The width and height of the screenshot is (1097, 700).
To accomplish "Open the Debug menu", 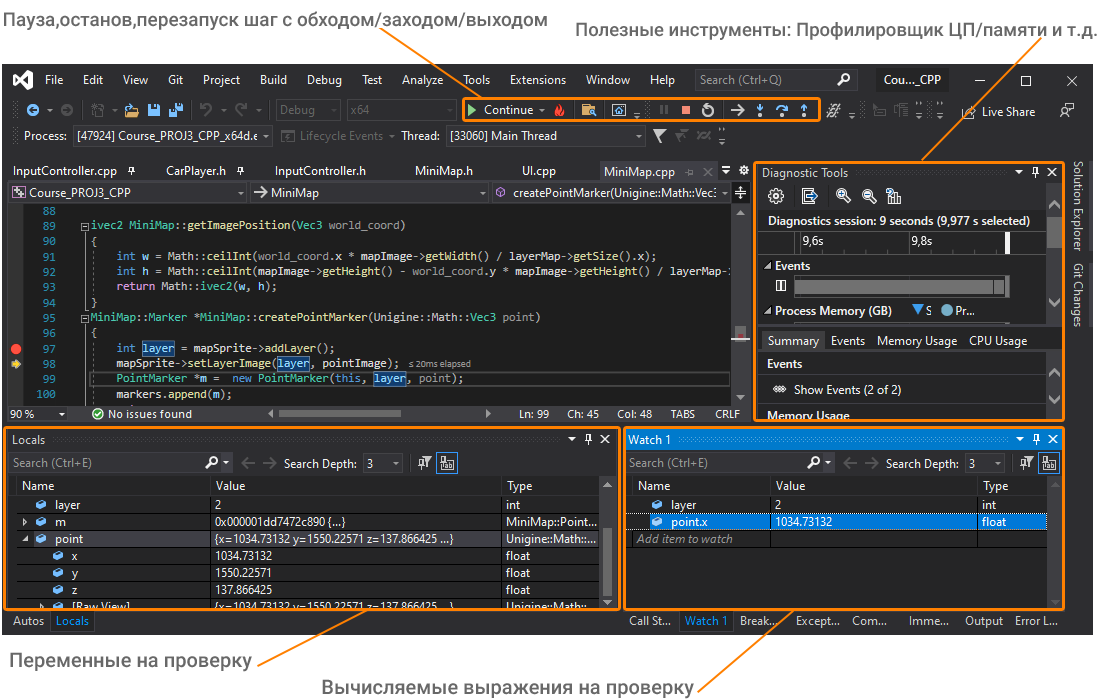I will coord(324,80).
